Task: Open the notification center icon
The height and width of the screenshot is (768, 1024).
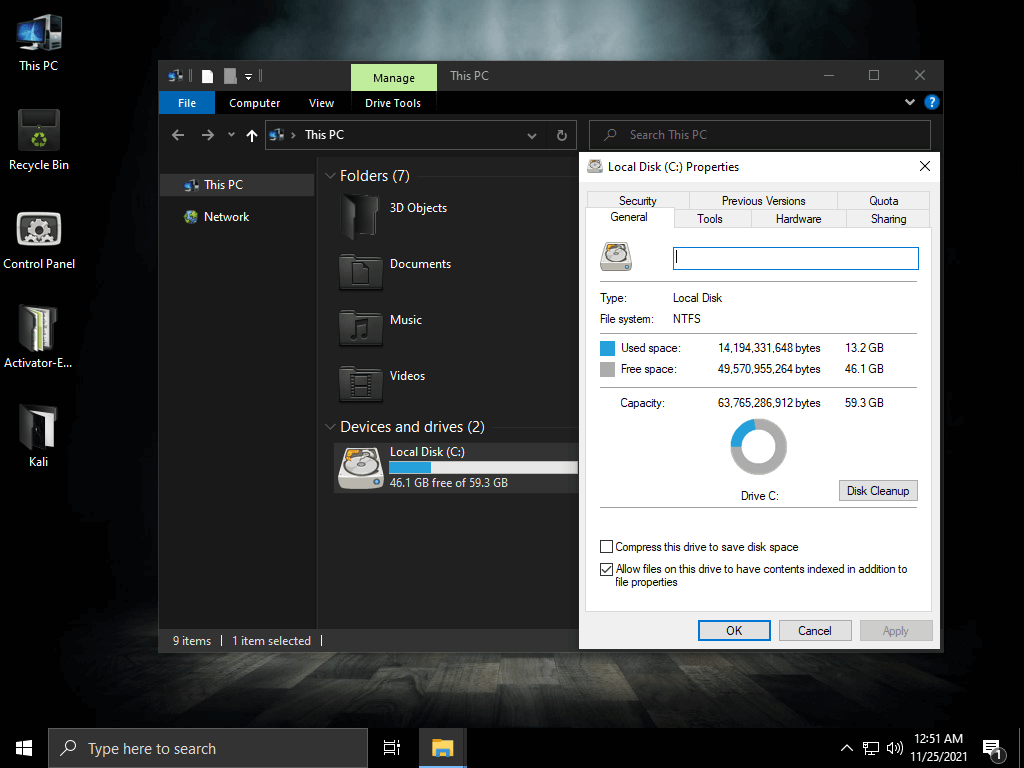Action: [x=993, y=748]
